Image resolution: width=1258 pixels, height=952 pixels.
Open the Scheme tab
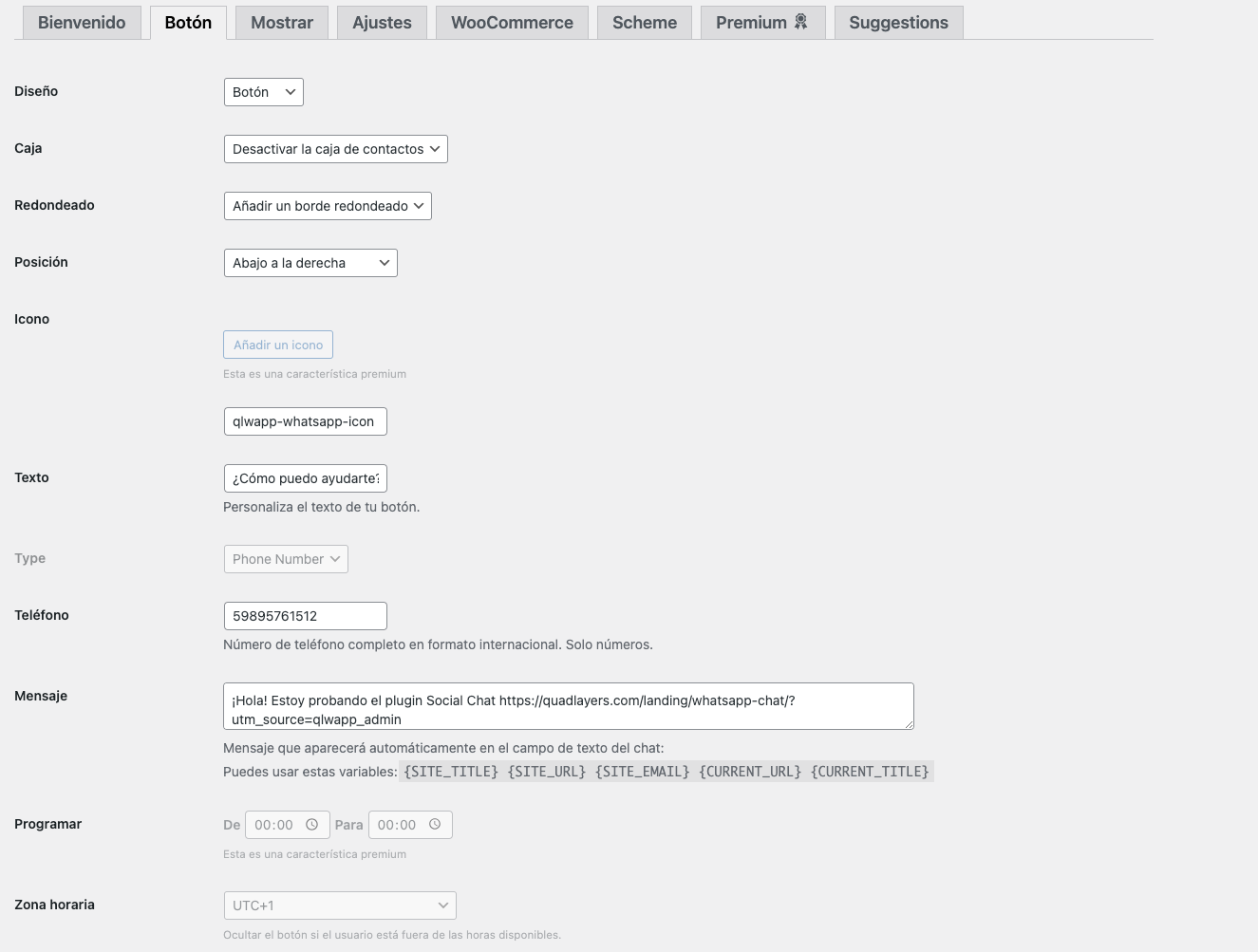[645, 23]
